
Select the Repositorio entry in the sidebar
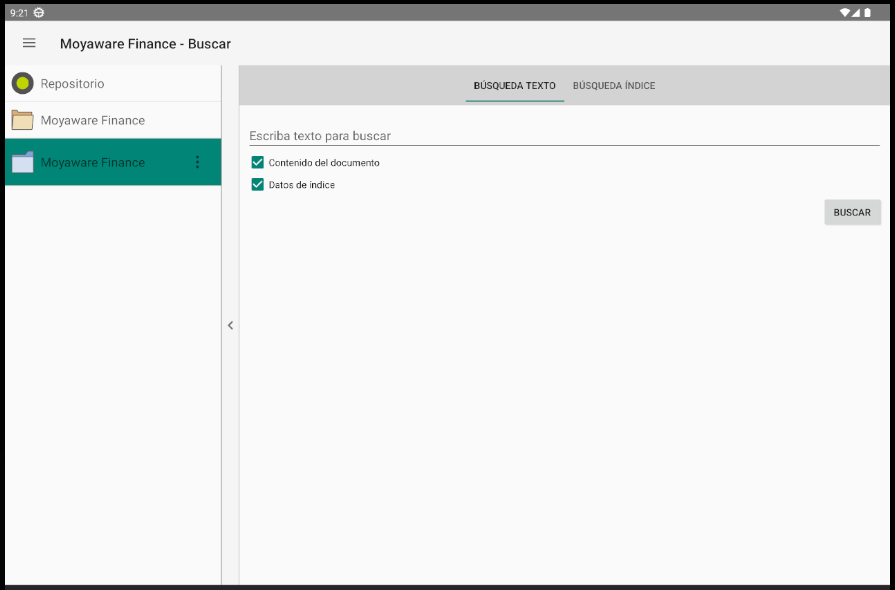click(113, 83)
